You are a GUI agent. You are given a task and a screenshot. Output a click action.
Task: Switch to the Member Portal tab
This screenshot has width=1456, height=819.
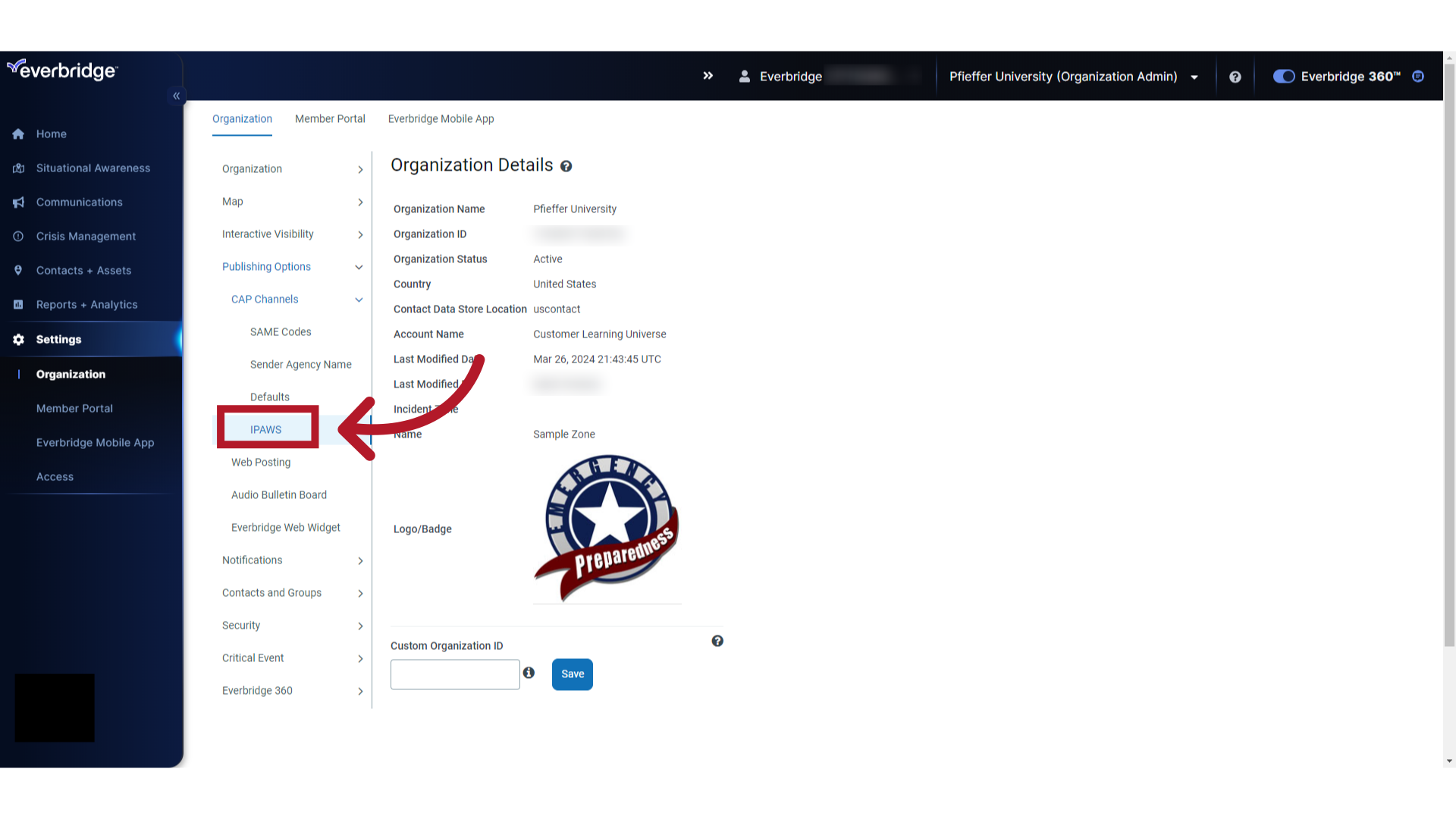coord(330,118)
